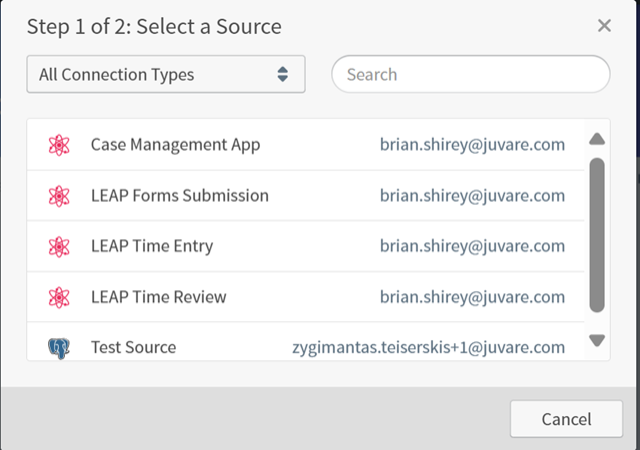Select the Case Management App source
The image size is (640, 450).
(x=306, y=145)
